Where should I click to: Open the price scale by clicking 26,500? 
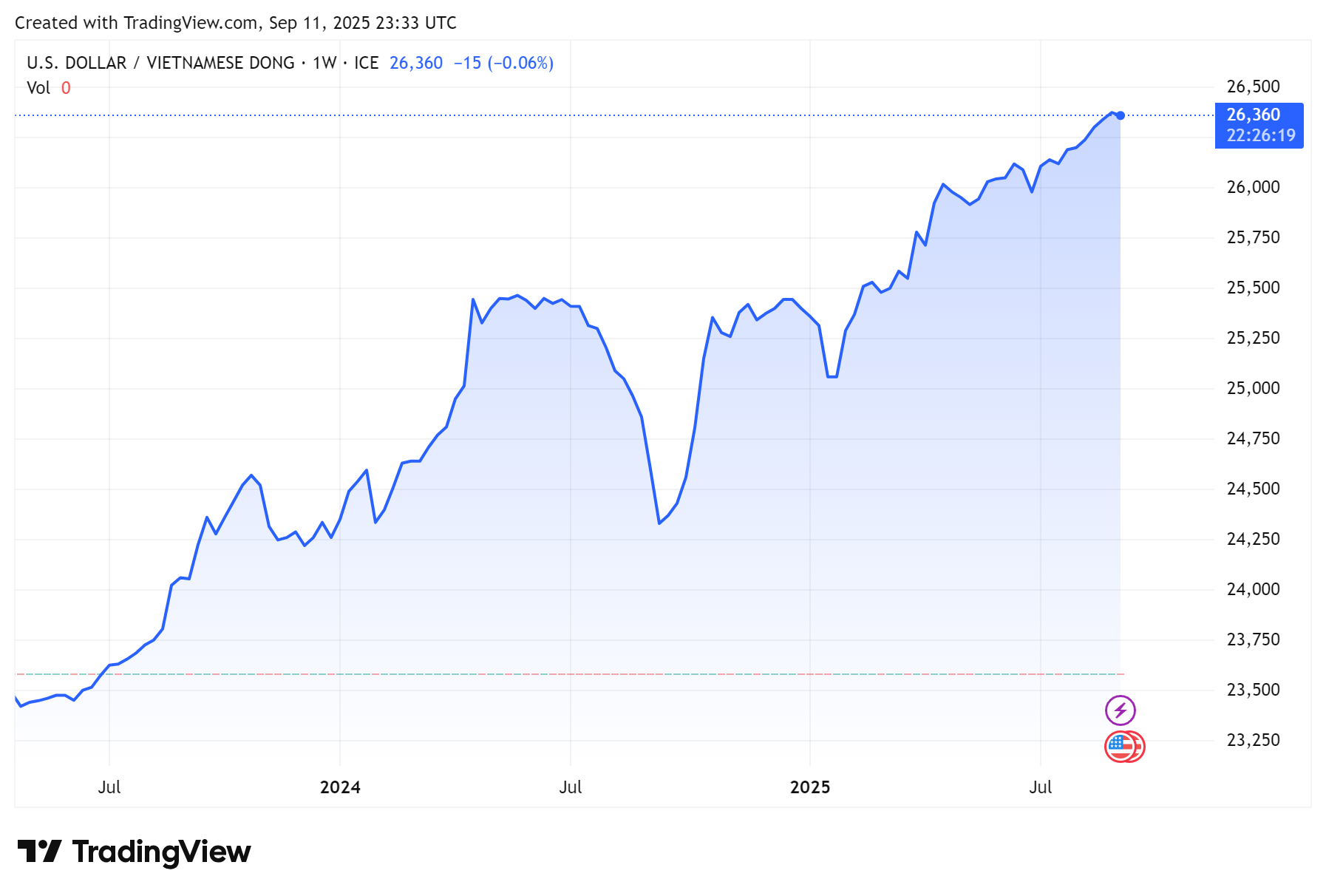(x=1252, y=86)
